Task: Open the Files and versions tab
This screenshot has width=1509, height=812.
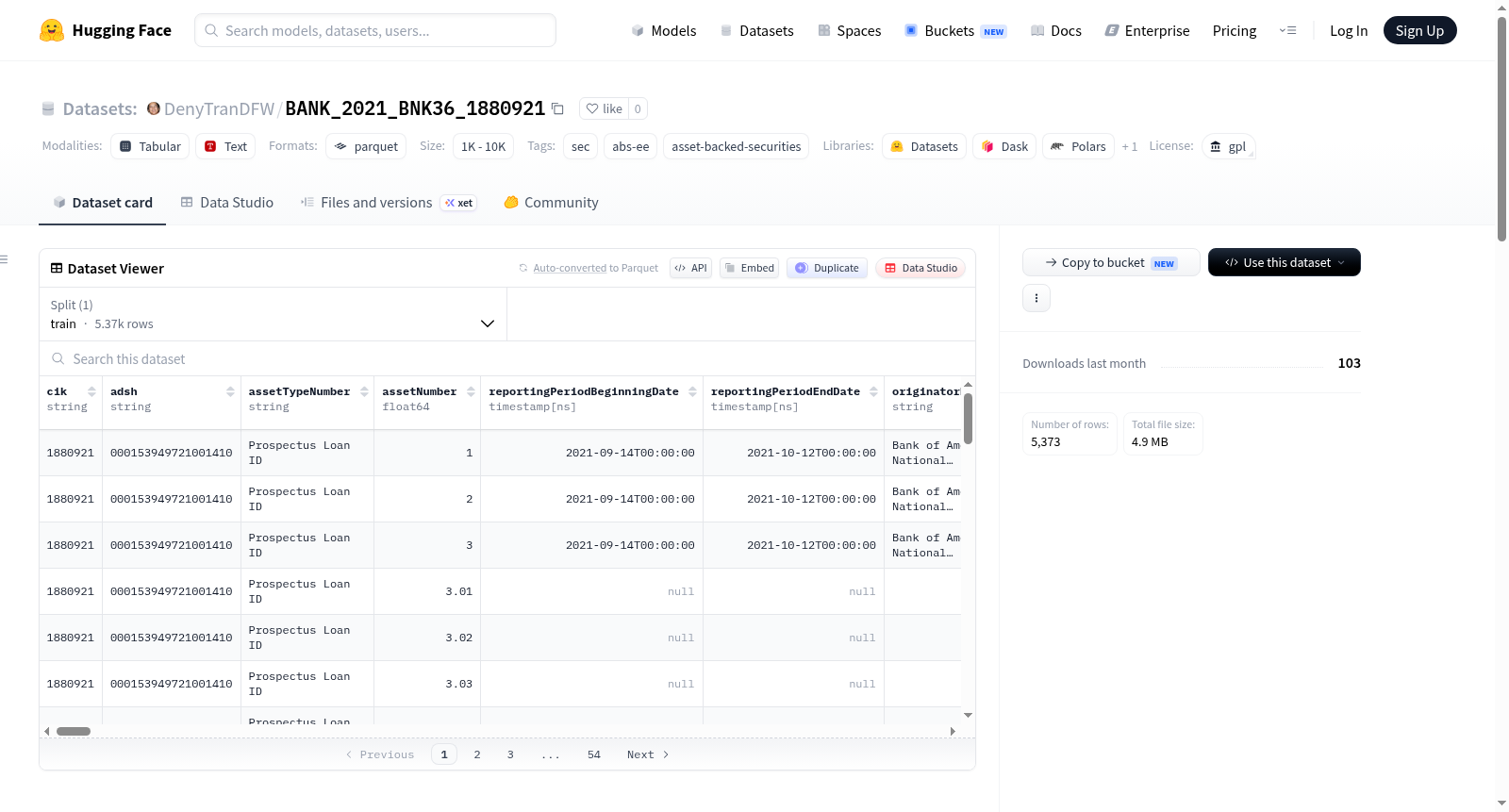Action: point(388,202)
